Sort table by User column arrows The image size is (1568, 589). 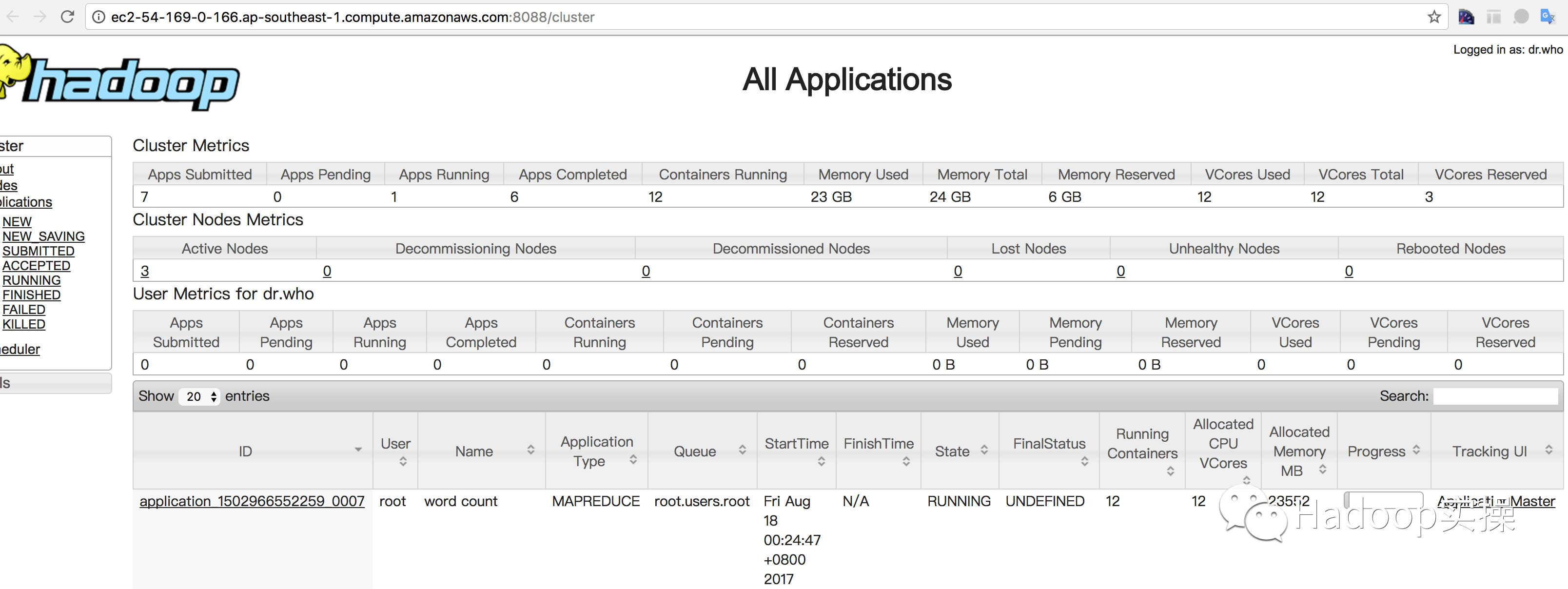click(x=403, y=462)
